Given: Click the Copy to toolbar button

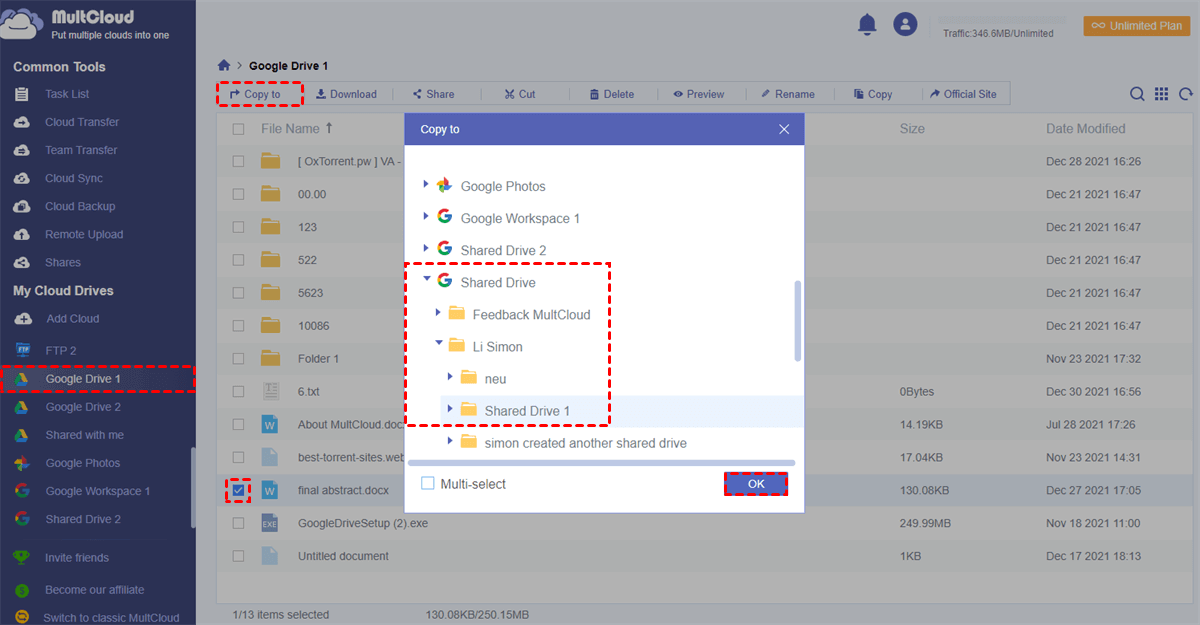Looking at the screenshot, I should tap(254, 94).
